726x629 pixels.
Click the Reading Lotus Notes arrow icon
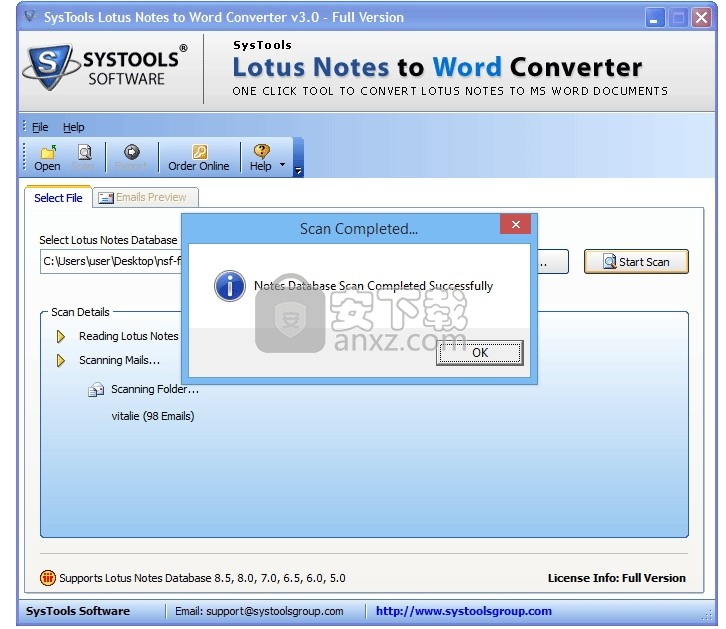[60, 336]
